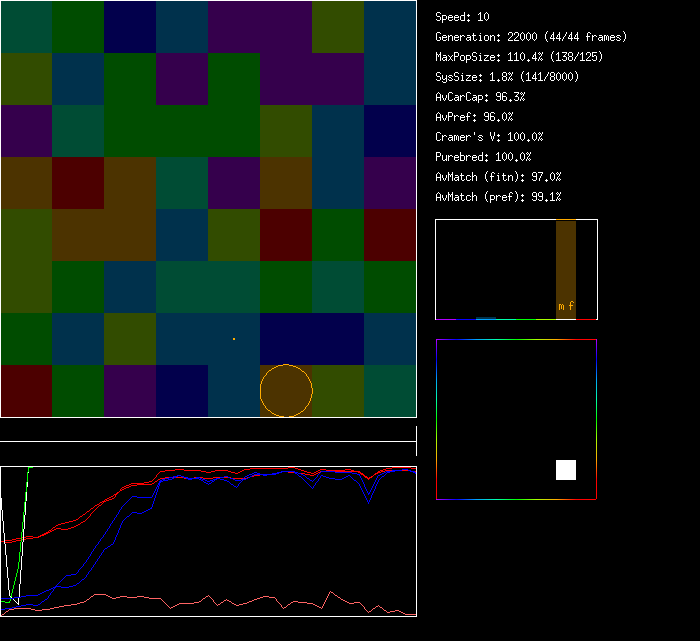Click the 'm' label in the histogram

tap(561, 306)
